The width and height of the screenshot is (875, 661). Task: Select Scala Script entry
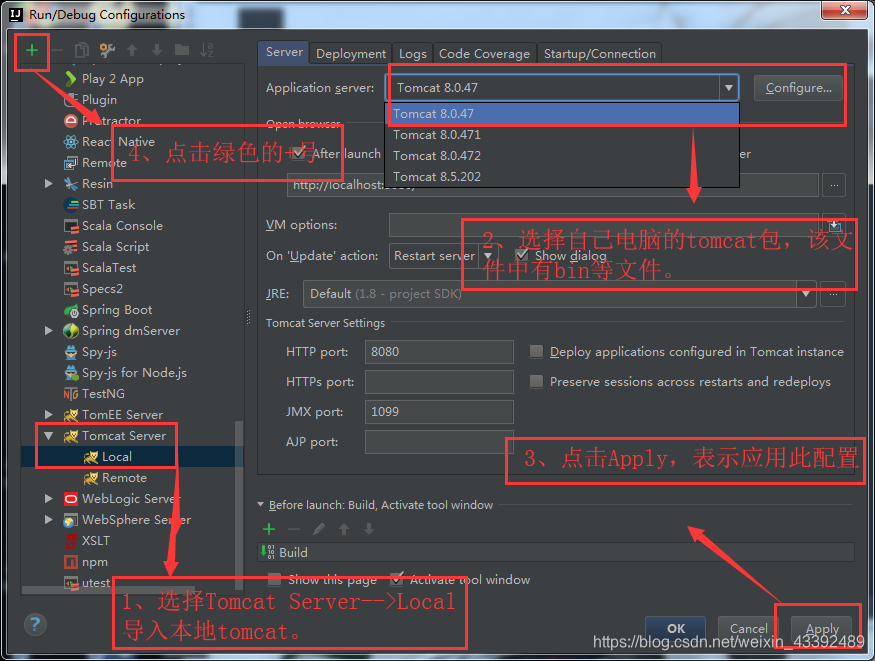click(115, 247)
